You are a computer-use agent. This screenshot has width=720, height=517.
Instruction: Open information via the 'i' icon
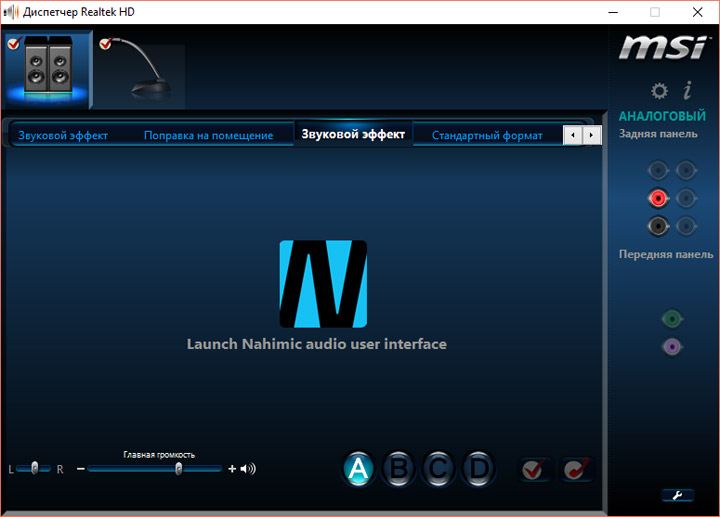(x=687, y=90)
